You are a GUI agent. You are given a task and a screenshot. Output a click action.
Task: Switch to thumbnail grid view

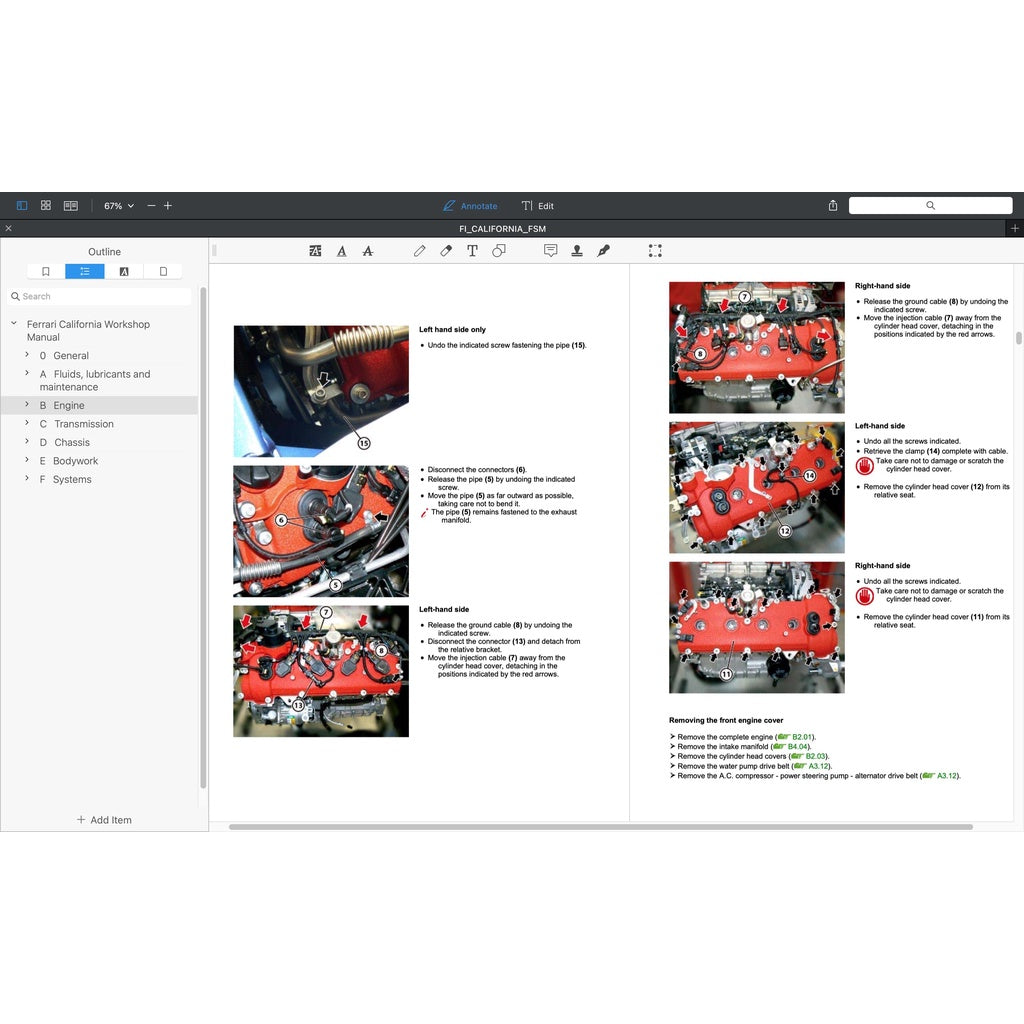(46, 206)
